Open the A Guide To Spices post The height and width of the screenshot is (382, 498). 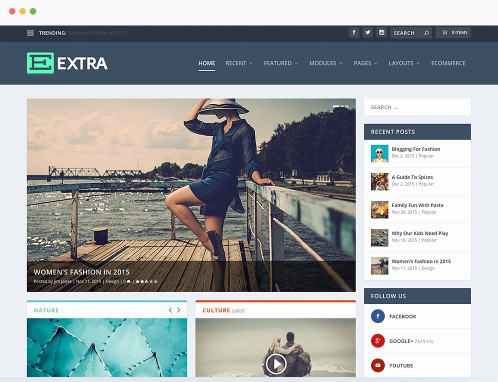pos(412,177)
